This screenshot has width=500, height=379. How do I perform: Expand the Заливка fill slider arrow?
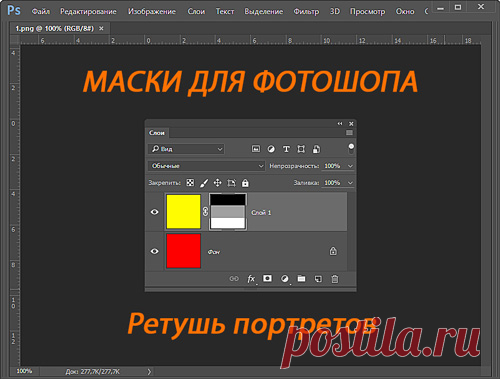click(350, 183)
